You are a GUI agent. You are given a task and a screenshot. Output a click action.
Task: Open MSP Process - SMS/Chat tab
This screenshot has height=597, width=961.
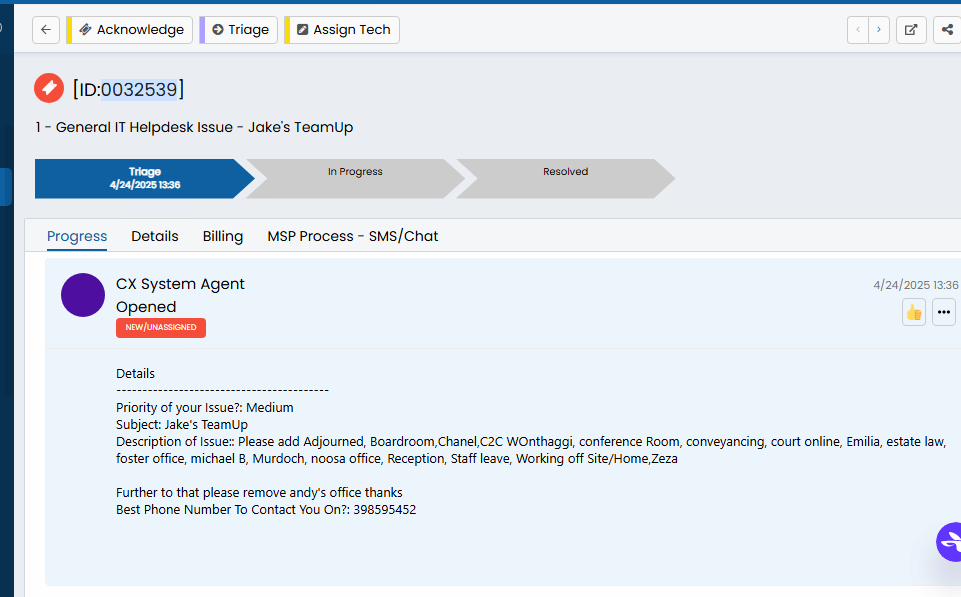tap(353, 236)
